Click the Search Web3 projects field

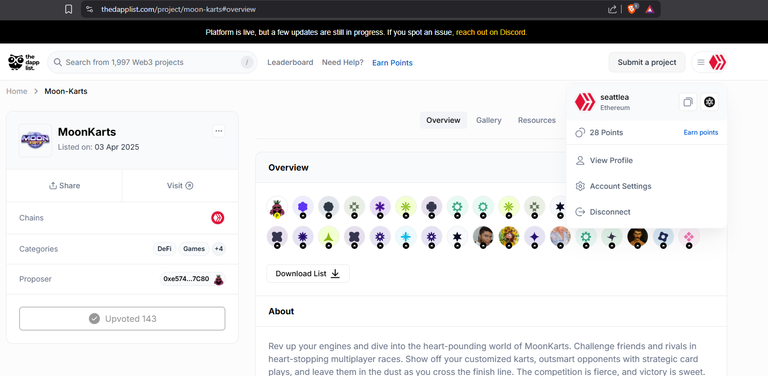click(x=152, y=62)
